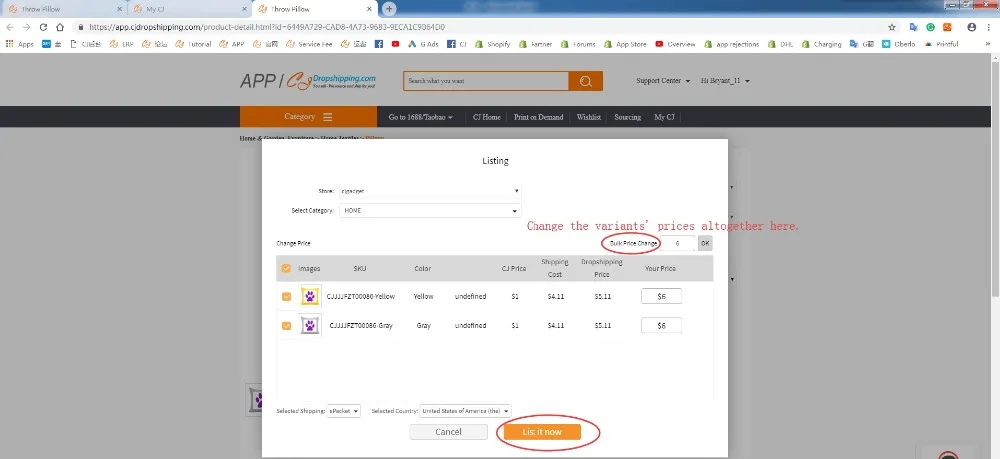Go back with the browser back arrow
Viewport: 1000px width, 459px height.
[x=10, y=27]
